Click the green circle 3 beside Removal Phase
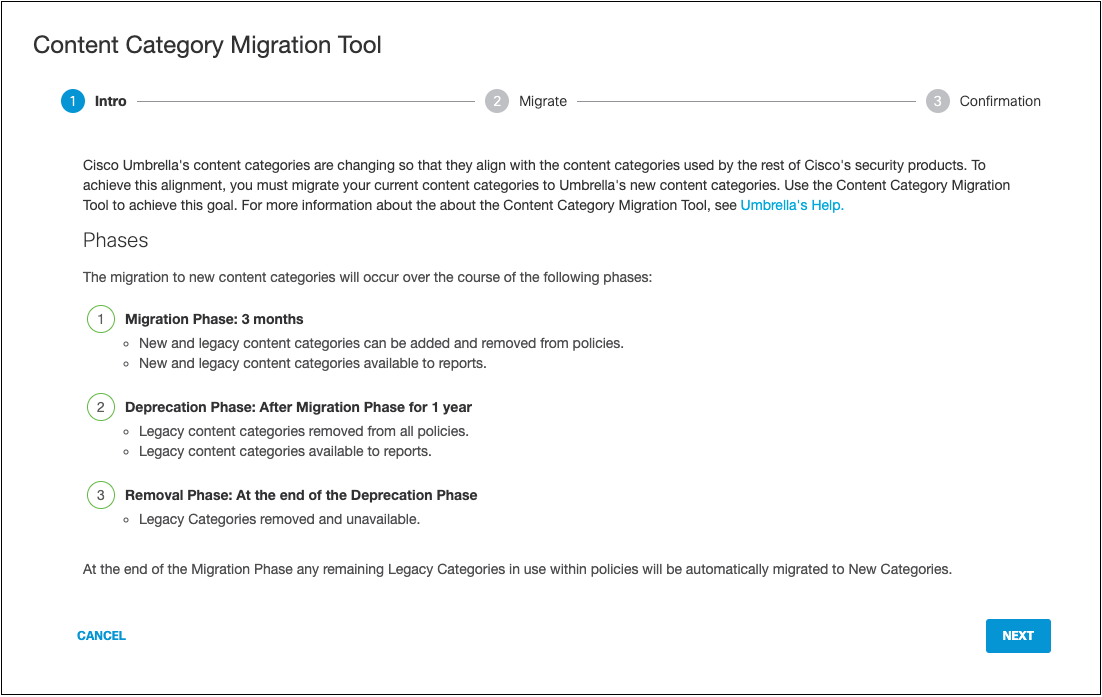Screen dimensions: 1102x697 (x=101, y=495)
